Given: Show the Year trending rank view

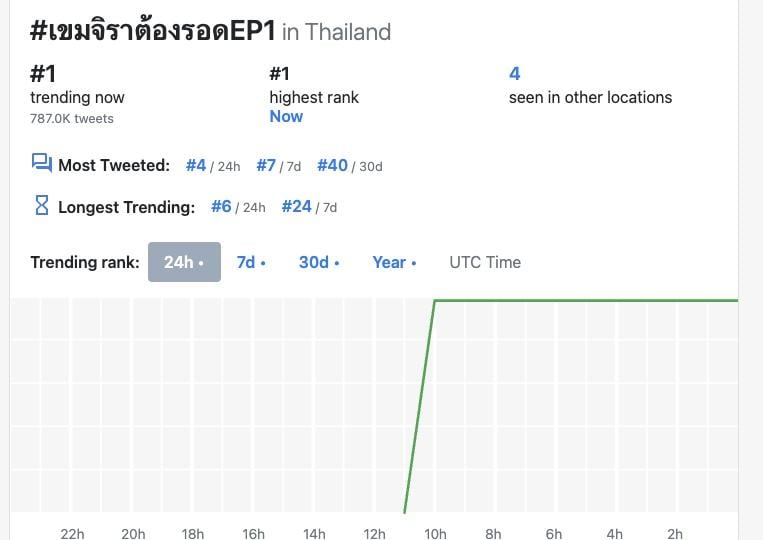Looking at the screenshot, I should (x=394, y=262).
